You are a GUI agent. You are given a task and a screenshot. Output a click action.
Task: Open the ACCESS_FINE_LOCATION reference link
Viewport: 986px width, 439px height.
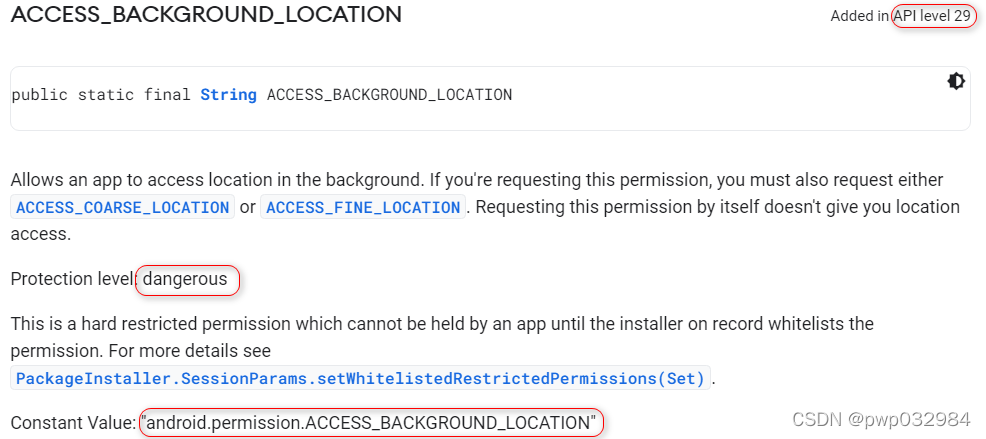[363, 208]
